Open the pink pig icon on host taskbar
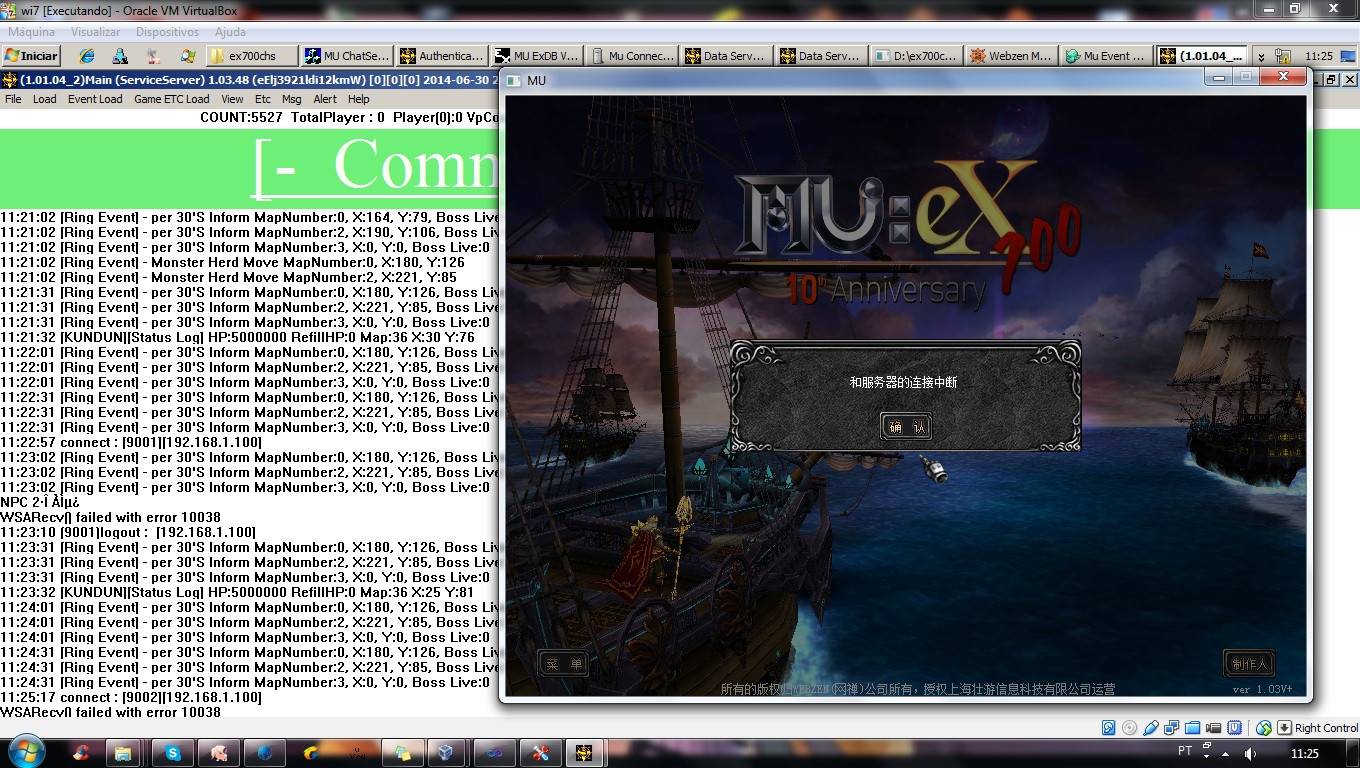The width and height of the screenshot is (1360, 768). [219, 753]
